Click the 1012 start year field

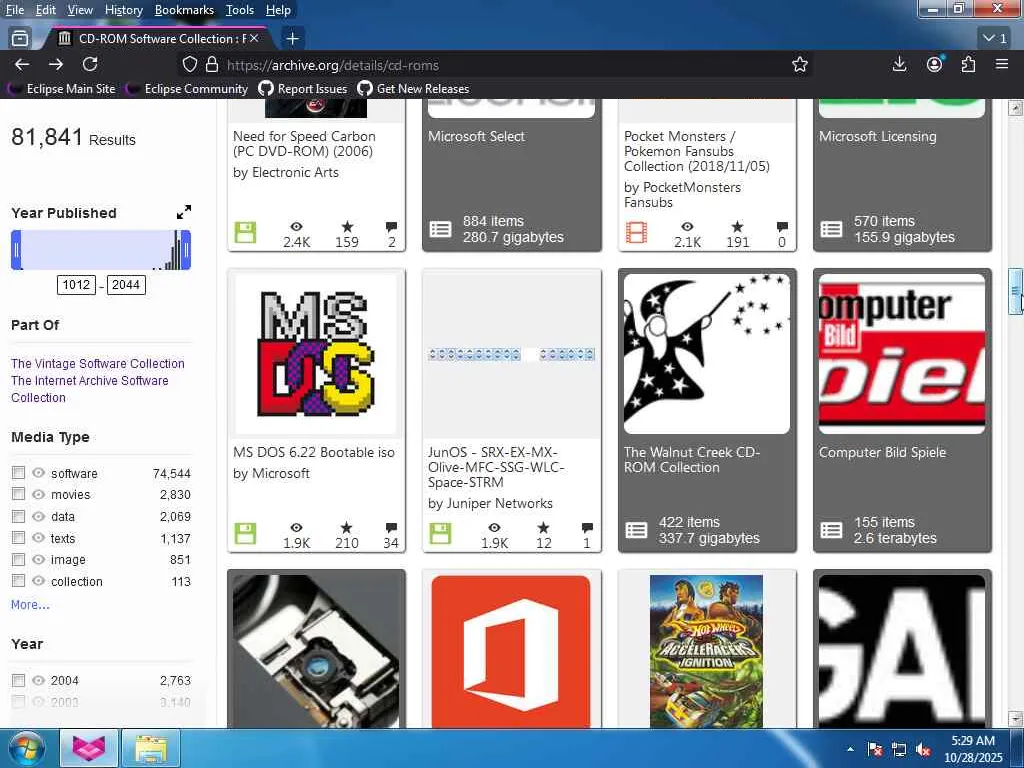tap(76, 285)
